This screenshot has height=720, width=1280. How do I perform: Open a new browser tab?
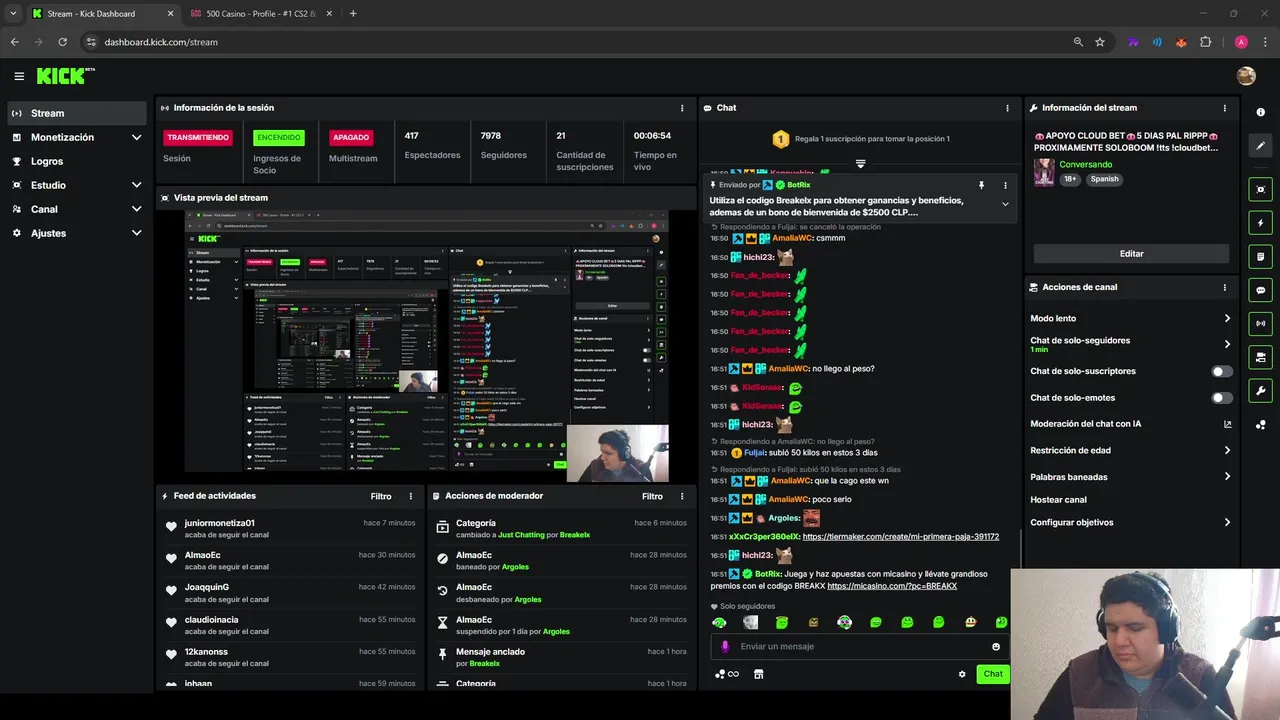(353, 14)
